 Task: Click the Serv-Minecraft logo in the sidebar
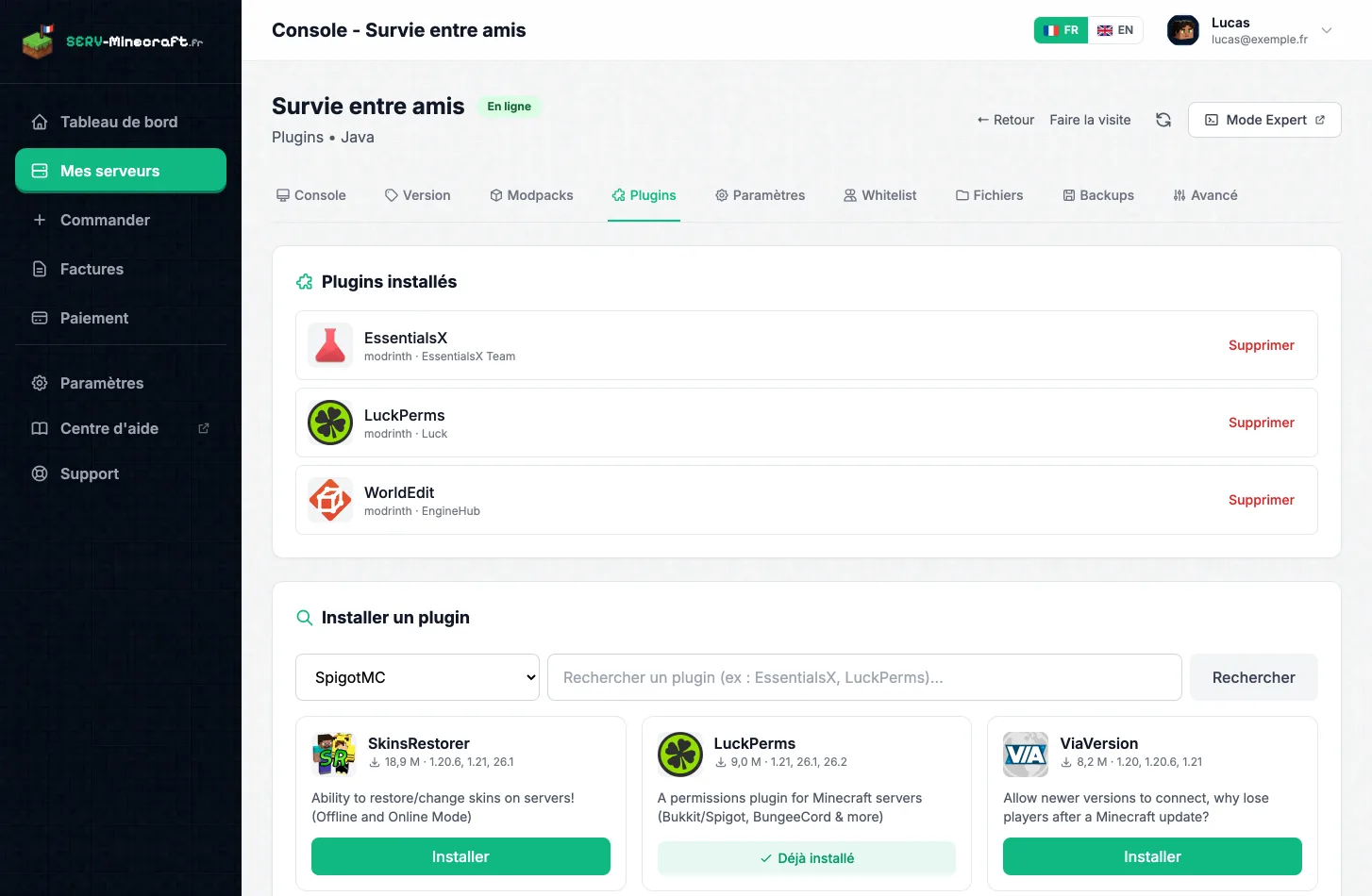pos(113,41)
